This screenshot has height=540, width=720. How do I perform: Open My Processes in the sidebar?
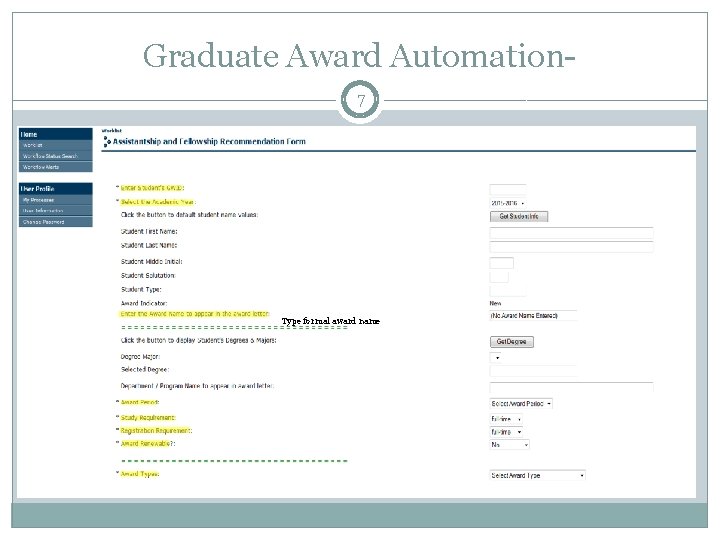click(x=56, y=200)
